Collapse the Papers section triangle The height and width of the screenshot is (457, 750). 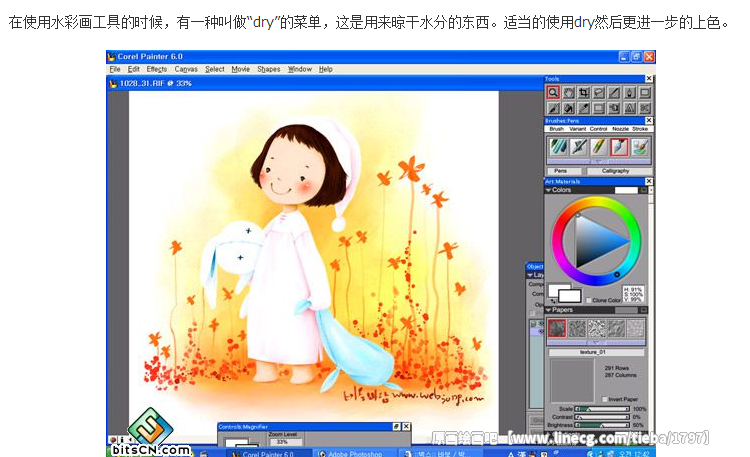pyautogui.click(x=549, y=310)
